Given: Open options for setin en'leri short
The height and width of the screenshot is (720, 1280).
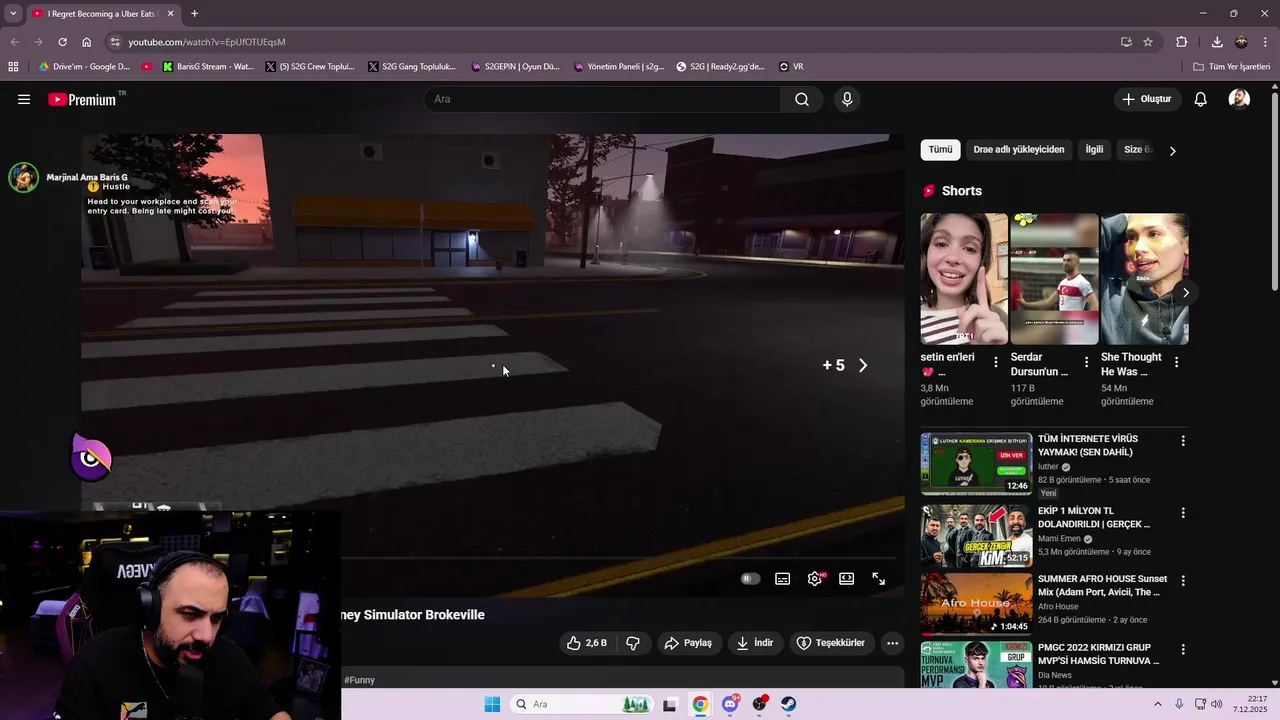Looking at the screenshot, I should [996, 362].
